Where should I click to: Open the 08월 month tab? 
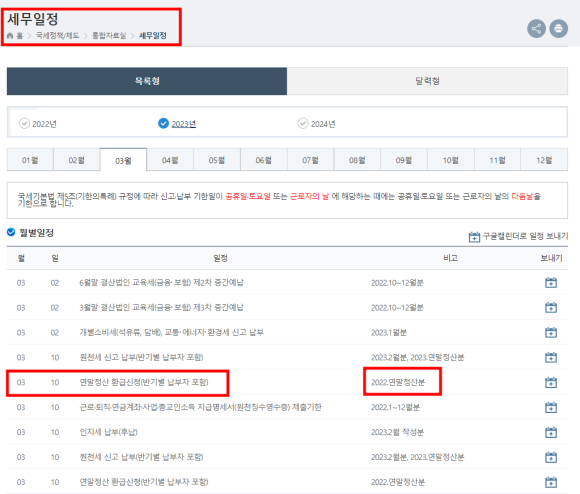pos(357,160)
